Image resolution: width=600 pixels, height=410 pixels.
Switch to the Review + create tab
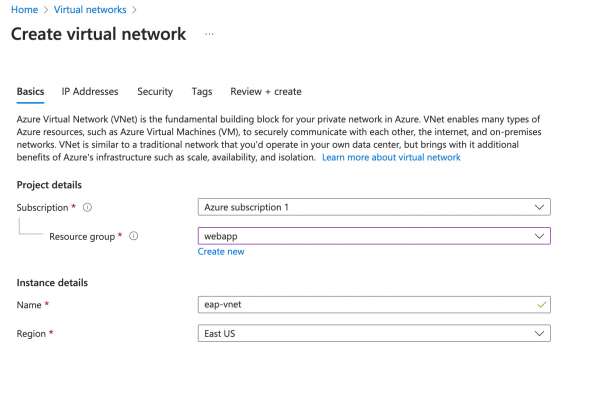[265, 92]
